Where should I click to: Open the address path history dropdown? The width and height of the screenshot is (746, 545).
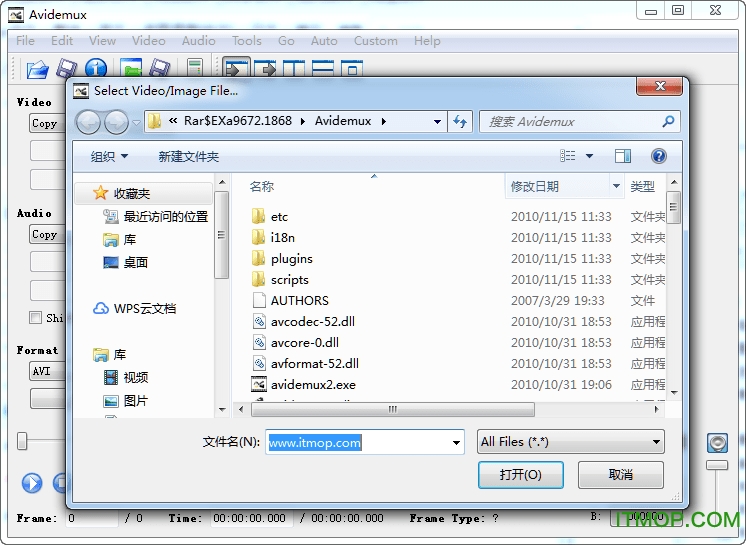(437, 122)
